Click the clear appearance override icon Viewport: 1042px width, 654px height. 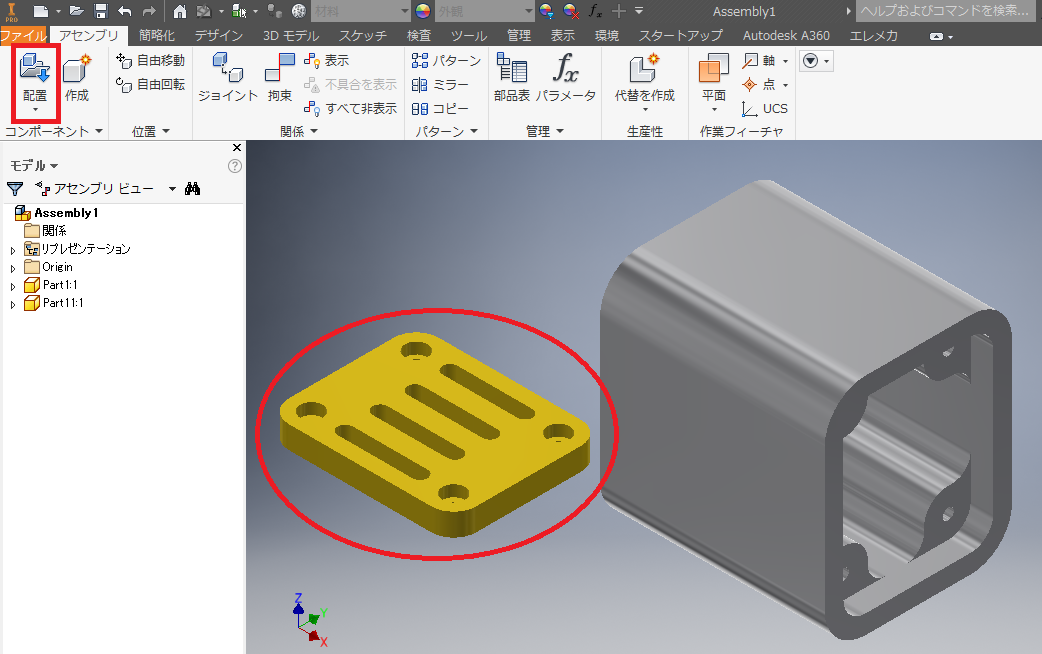[570, 11]
